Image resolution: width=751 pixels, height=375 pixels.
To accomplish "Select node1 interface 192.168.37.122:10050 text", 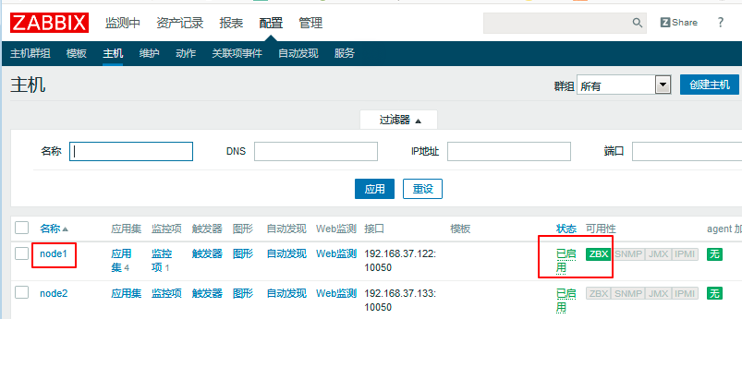I will pos(400,261).
